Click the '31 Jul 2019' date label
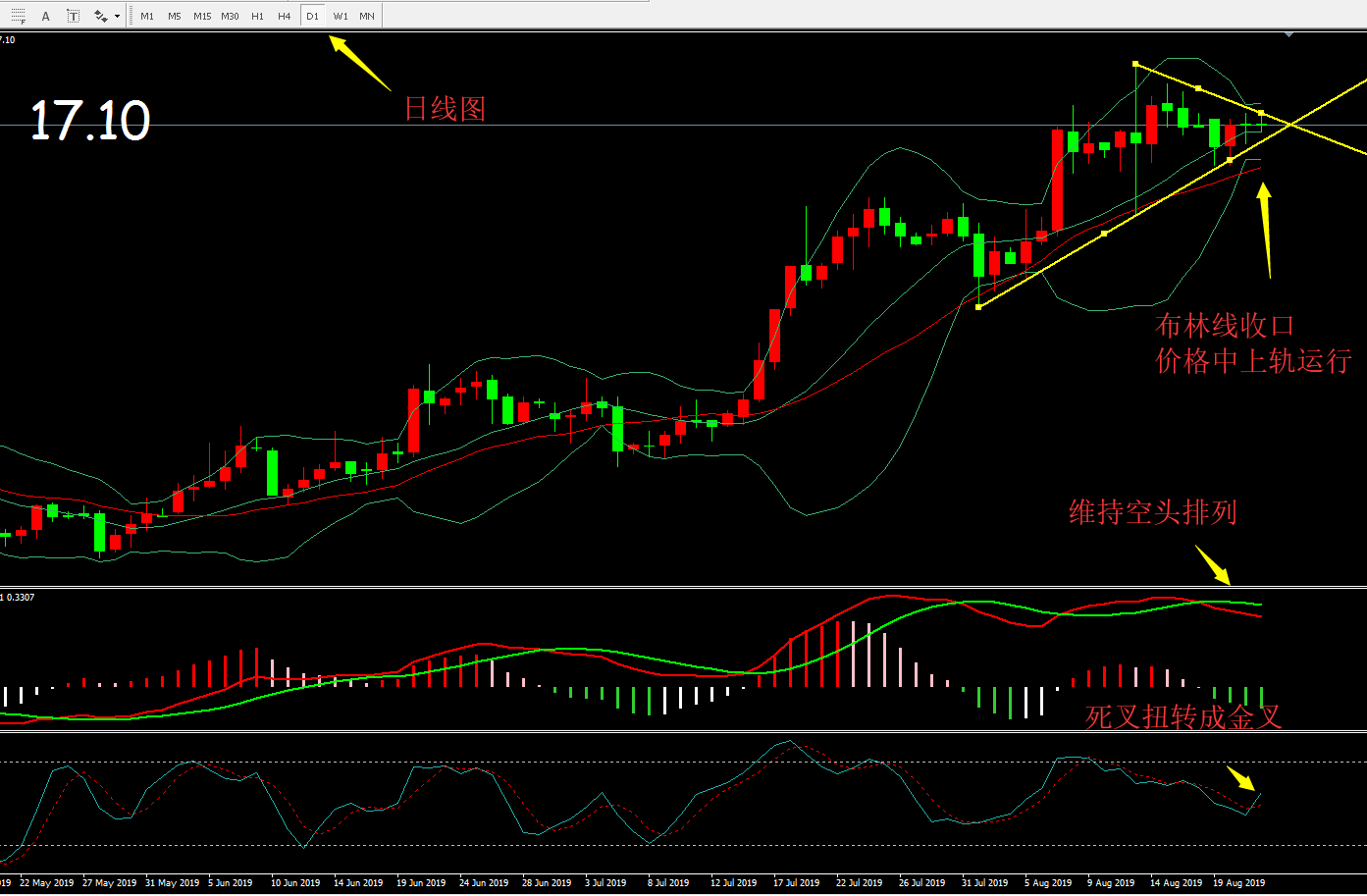Image resolution: width=1367 pixels, height=896 pixels. point(984,882)
